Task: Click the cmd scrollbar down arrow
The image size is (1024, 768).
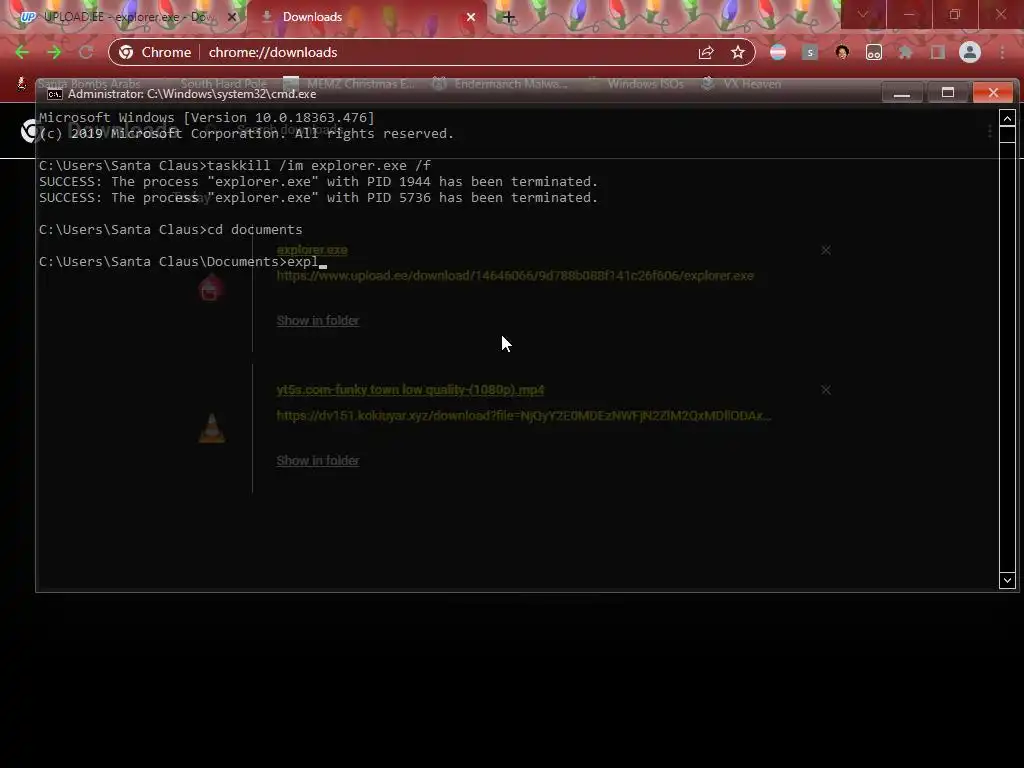Action: pos(1008,580)
